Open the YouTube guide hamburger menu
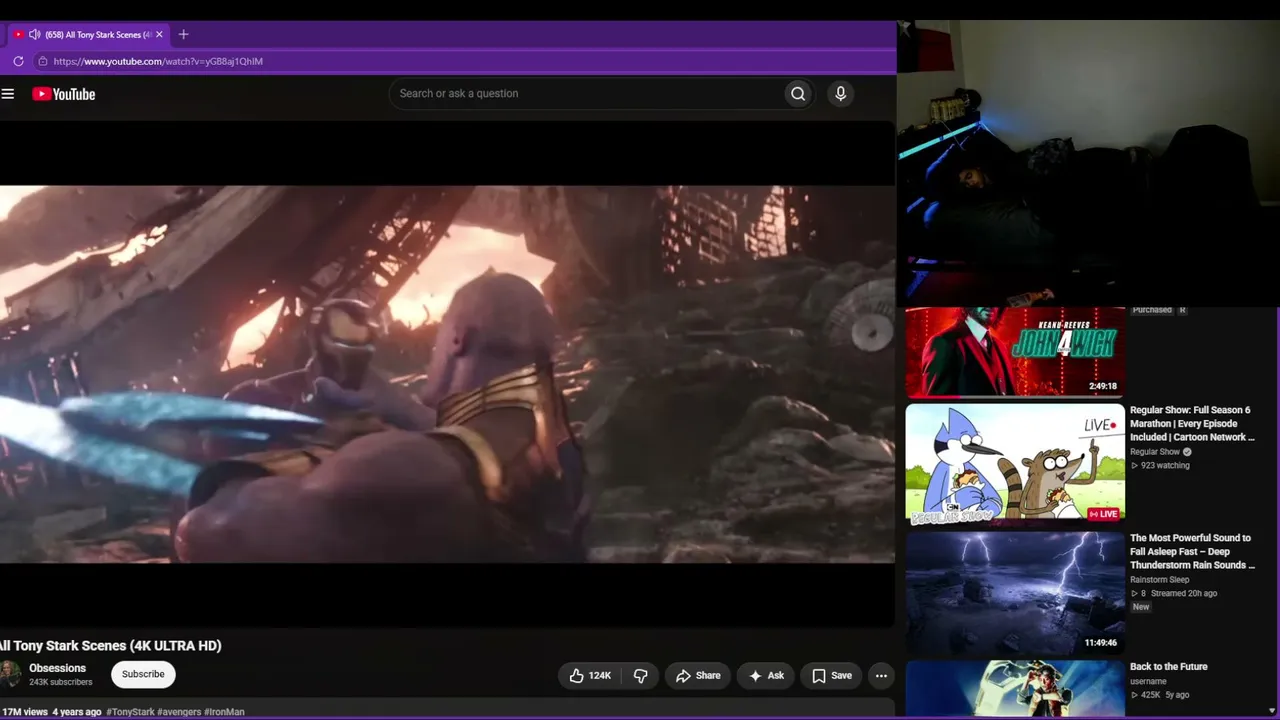 (8, 94)
